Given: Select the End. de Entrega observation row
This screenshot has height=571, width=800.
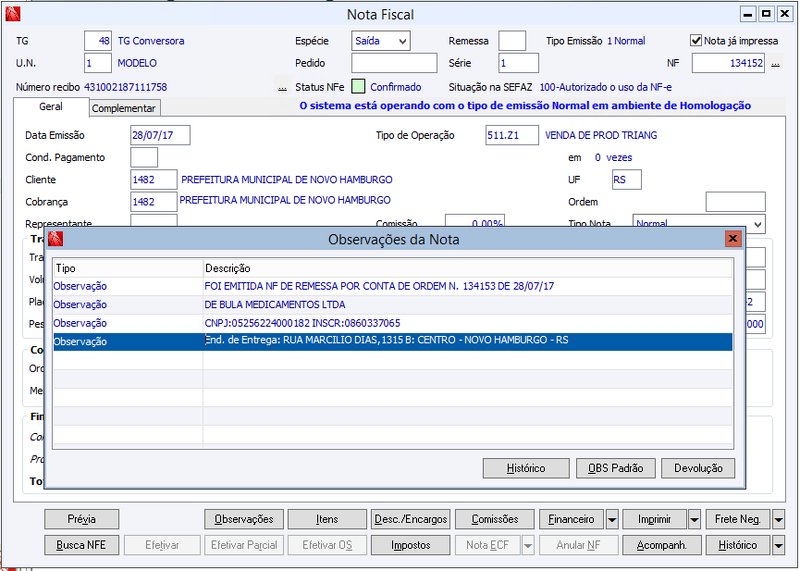Looking at the screenshot, I should pos(393,341).
